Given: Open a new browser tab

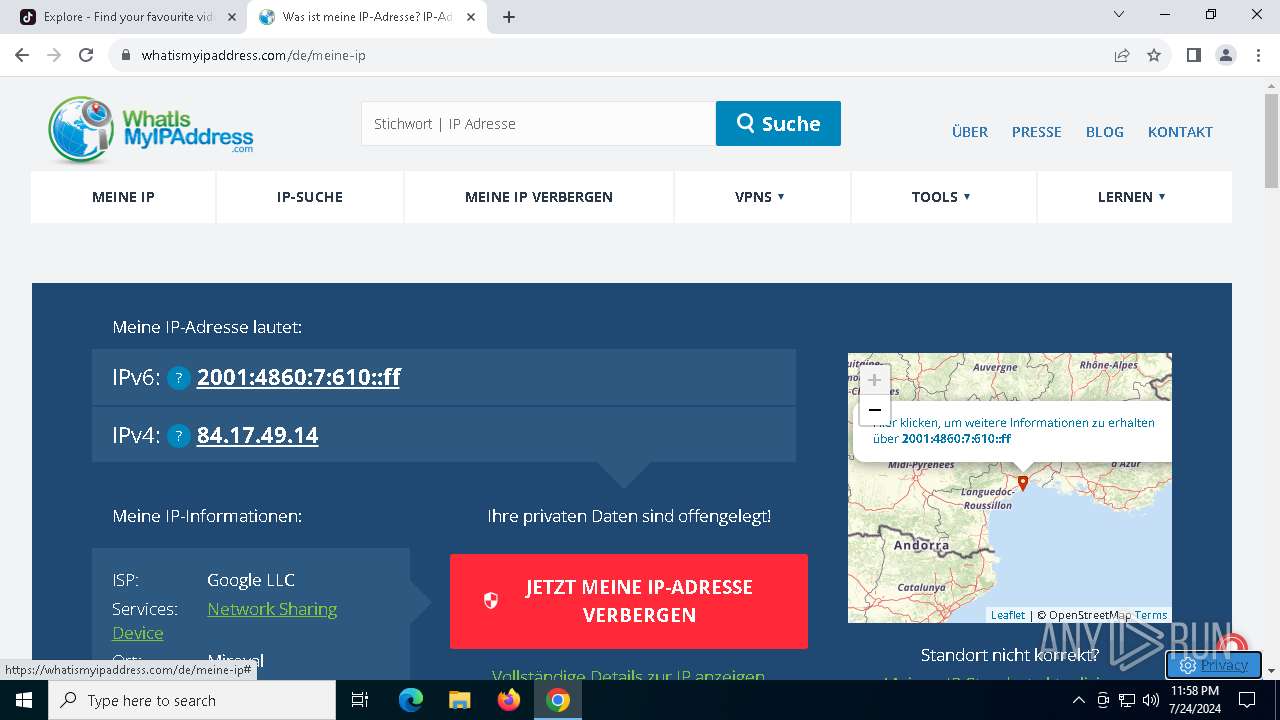Looking at the screenshot, I should coord(509,17).
